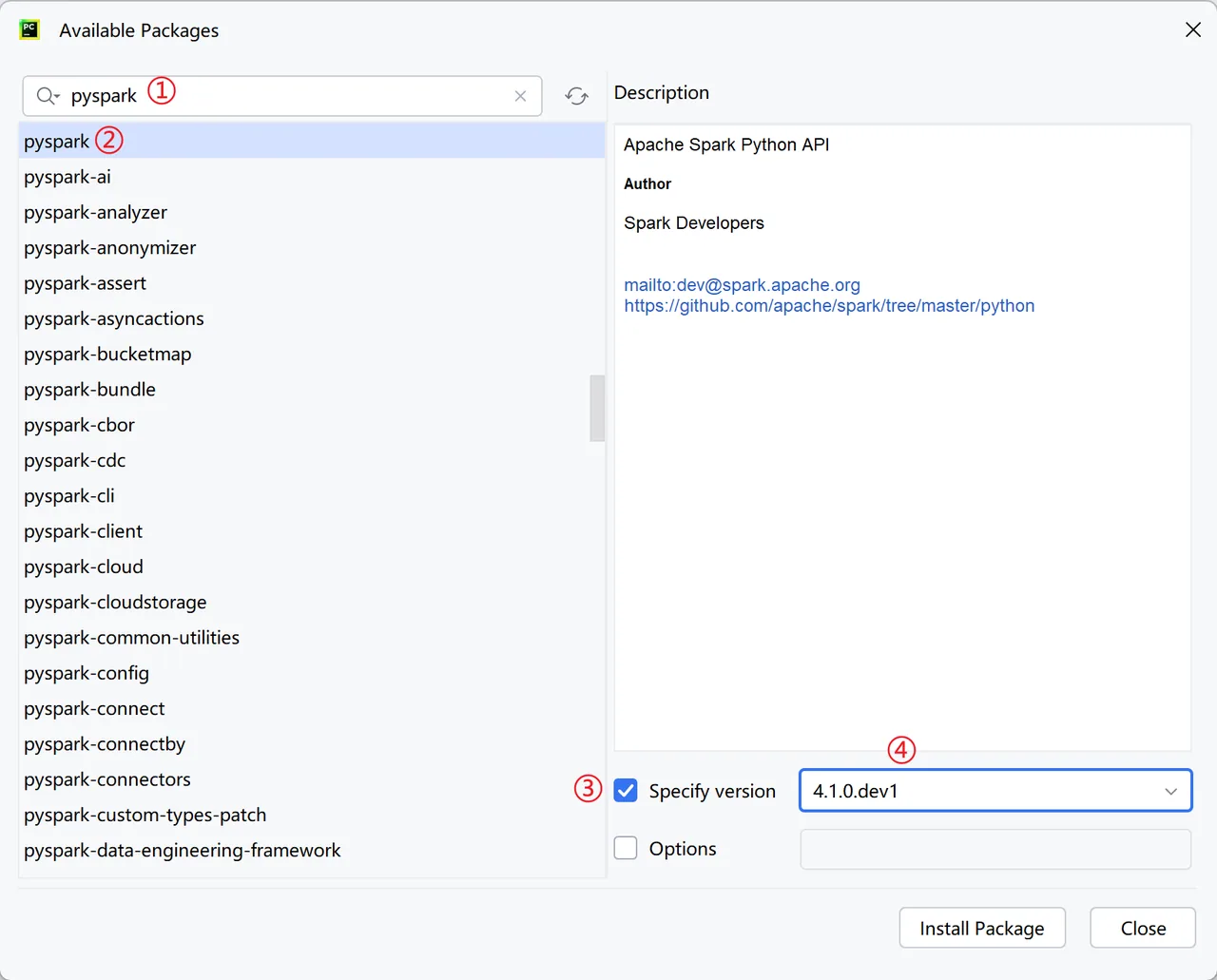Select the pyspark-cli package
This screenshot has height=980, width=1217.
[312, 496]
